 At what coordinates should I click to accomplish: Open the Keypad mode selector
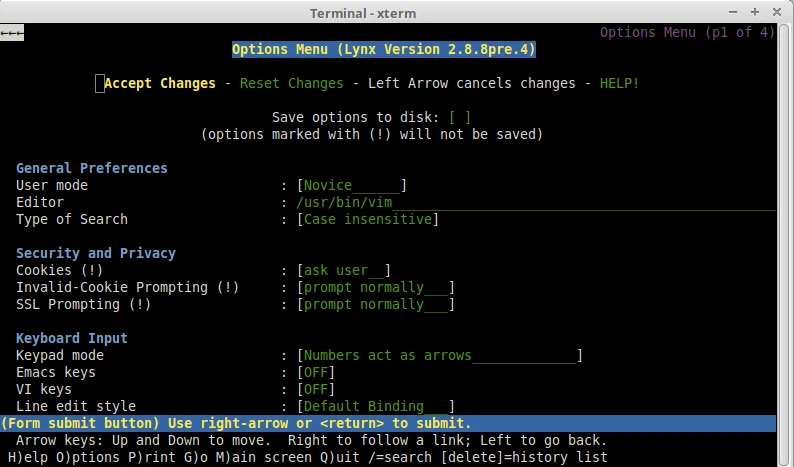(440, 355)
